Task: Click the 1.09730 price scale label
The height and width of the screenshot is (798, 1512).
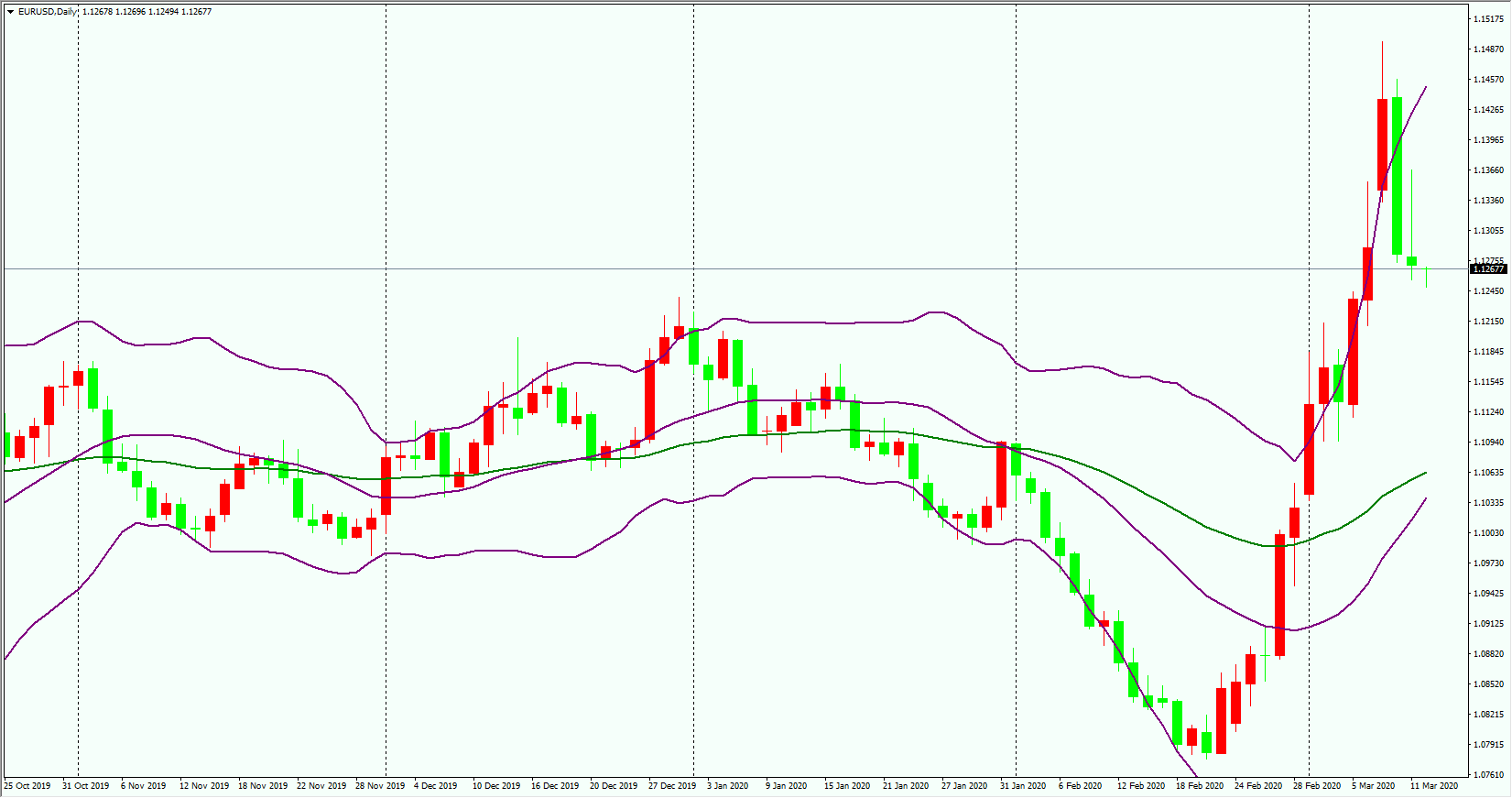Action: (x=1488, y=563)
